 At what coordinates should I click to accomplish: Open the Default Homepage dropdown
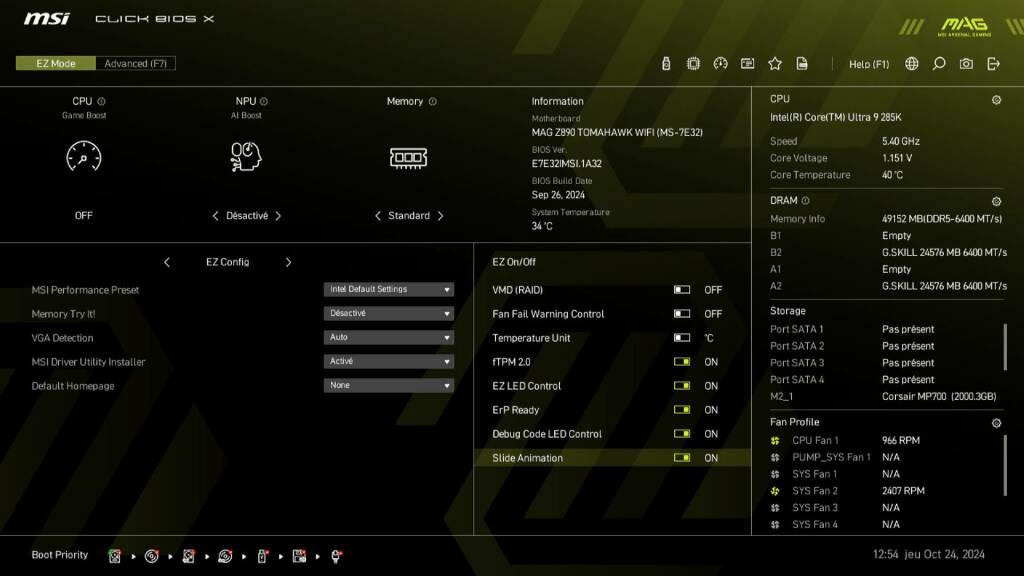tap(388, 385)
